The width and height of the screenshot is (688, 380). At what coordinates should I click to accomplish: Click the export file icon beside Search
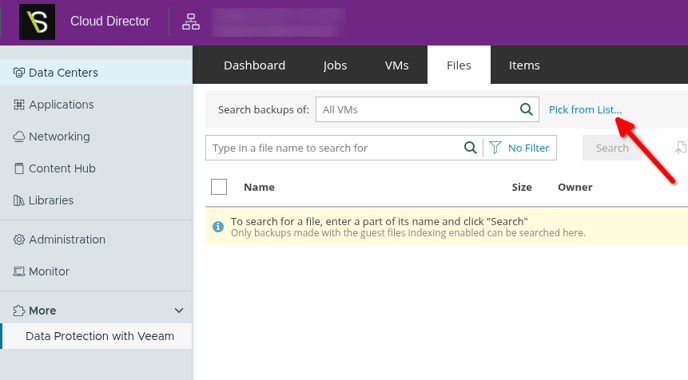[x=680, y=148]
